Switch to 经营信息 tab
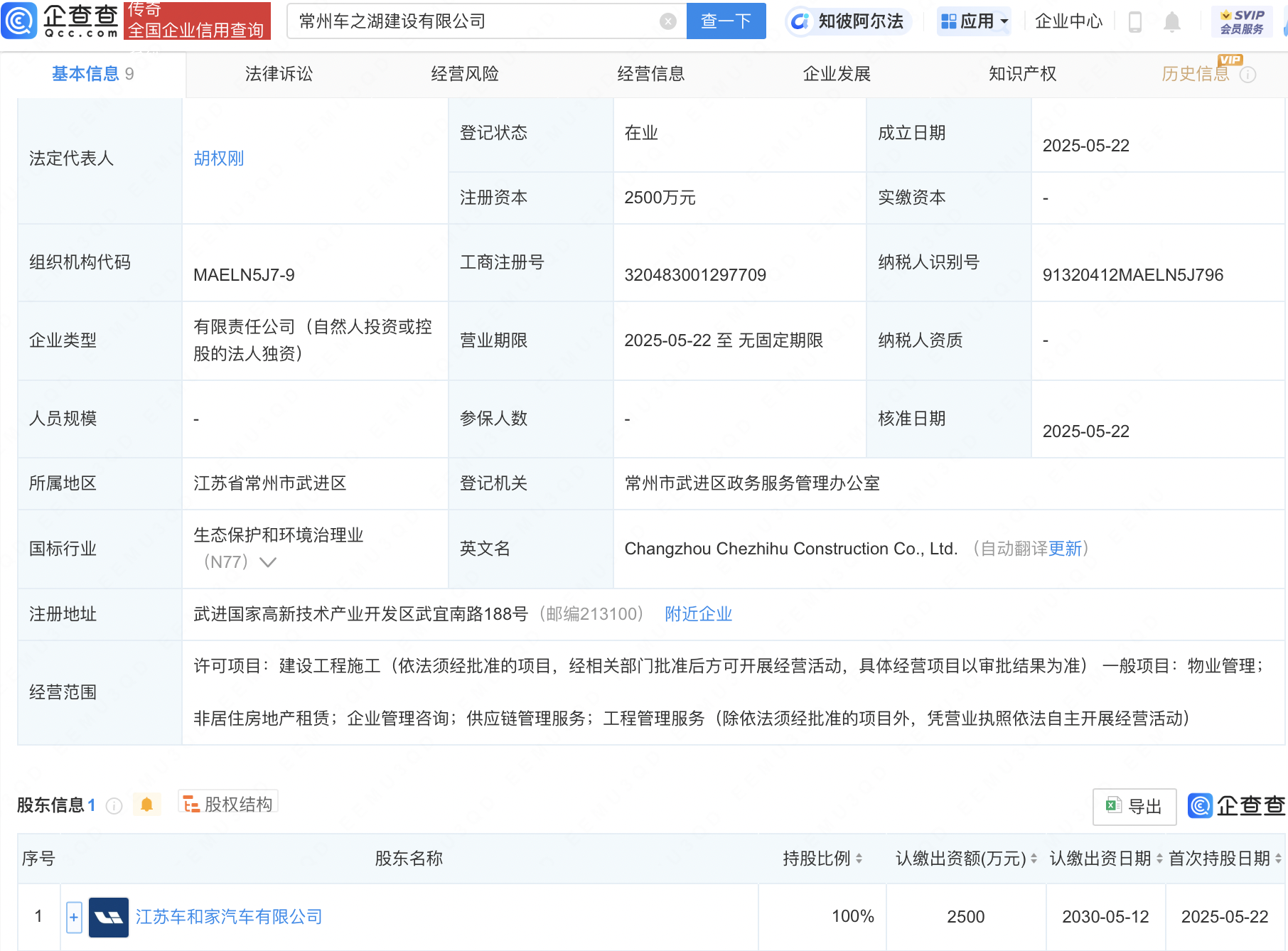 (x=651, y=74)
